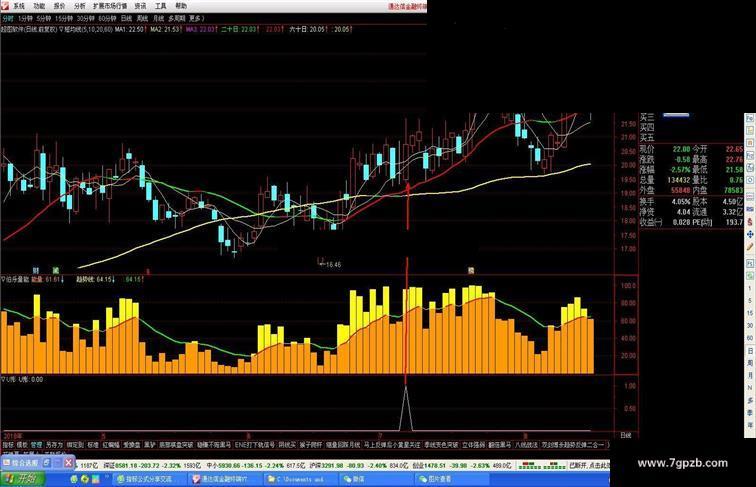Open the 资讯 menu
The width and height of the screenshot is (756, 487).
(140, 6)
